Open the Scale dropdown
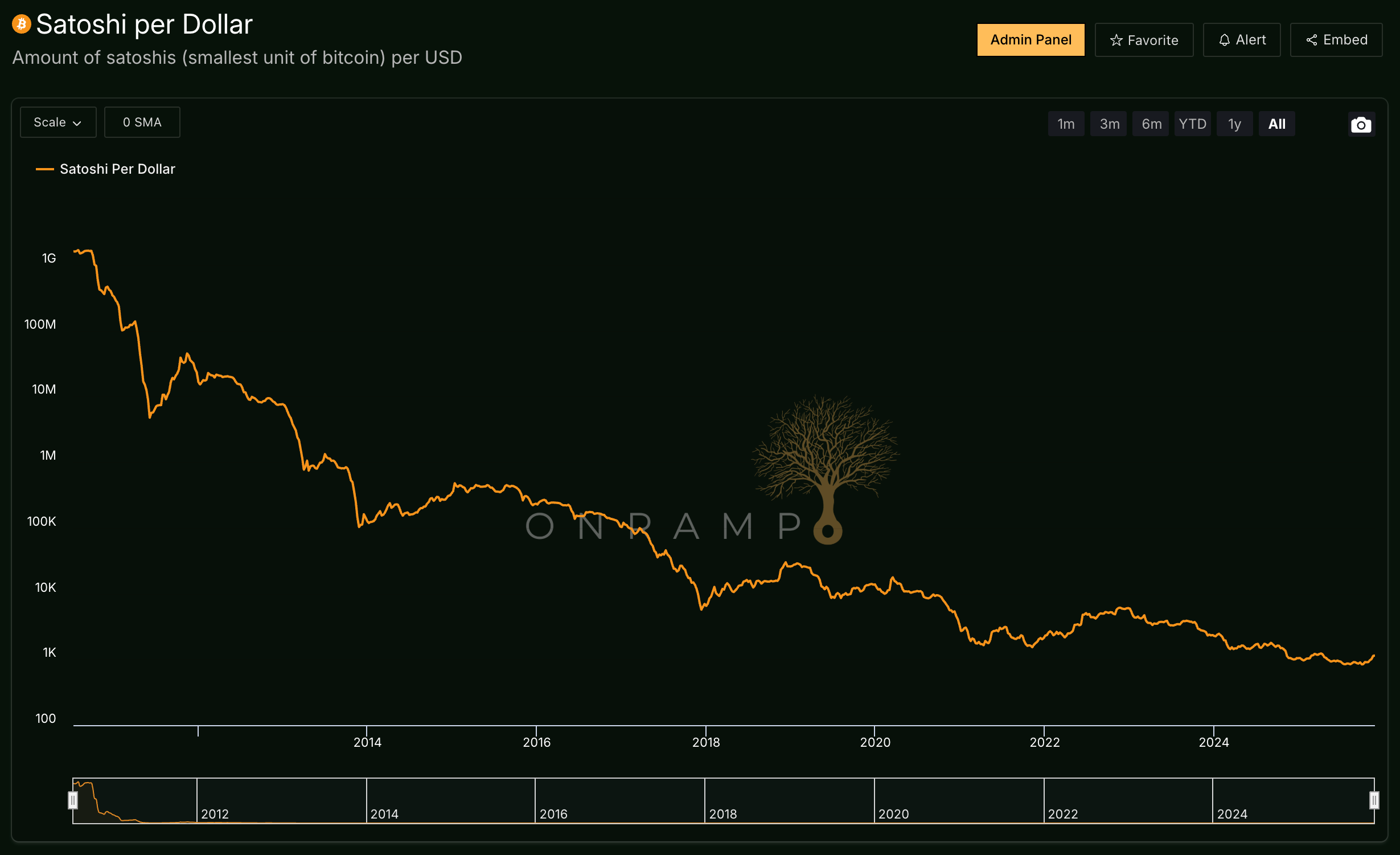The image size is (1400, 855). tap(58, 122)
